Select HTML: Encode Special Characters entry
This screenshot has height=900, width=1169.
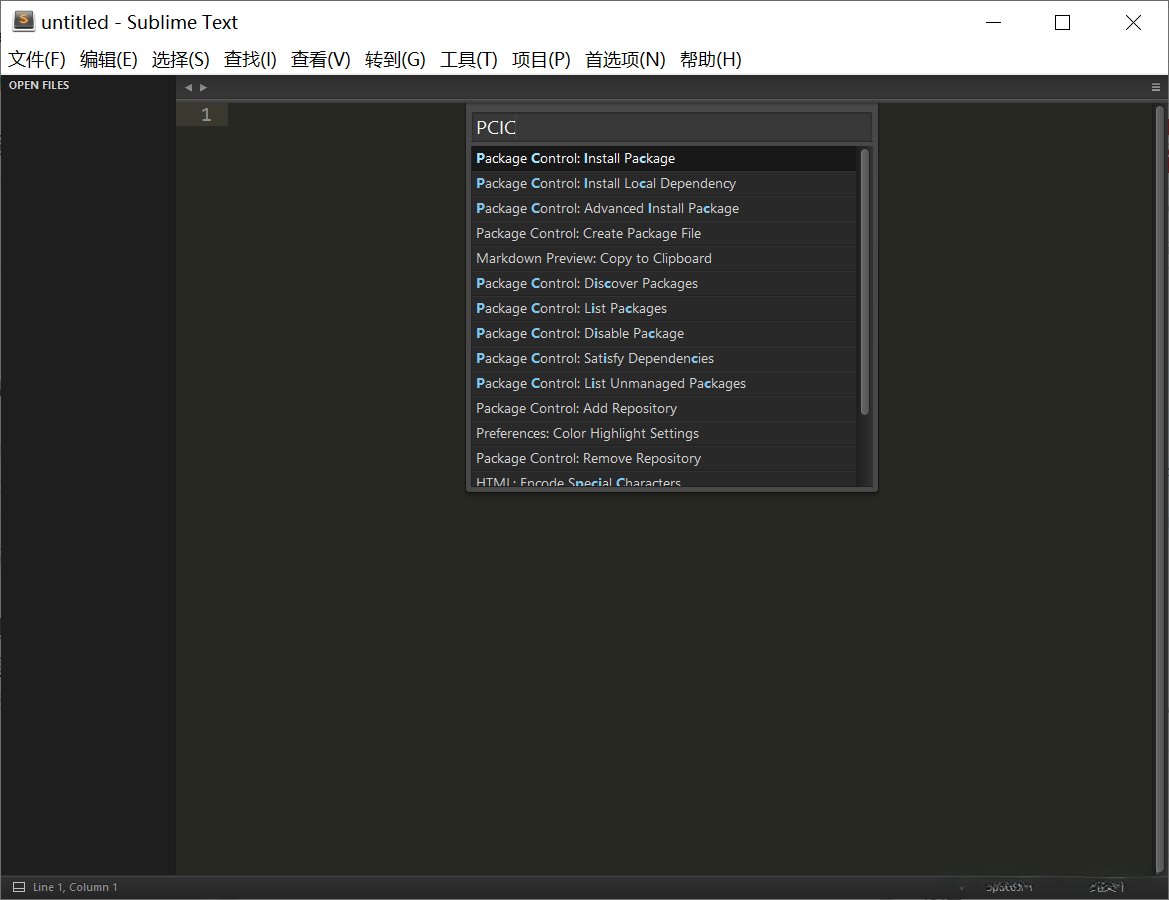tap(664, 480)
